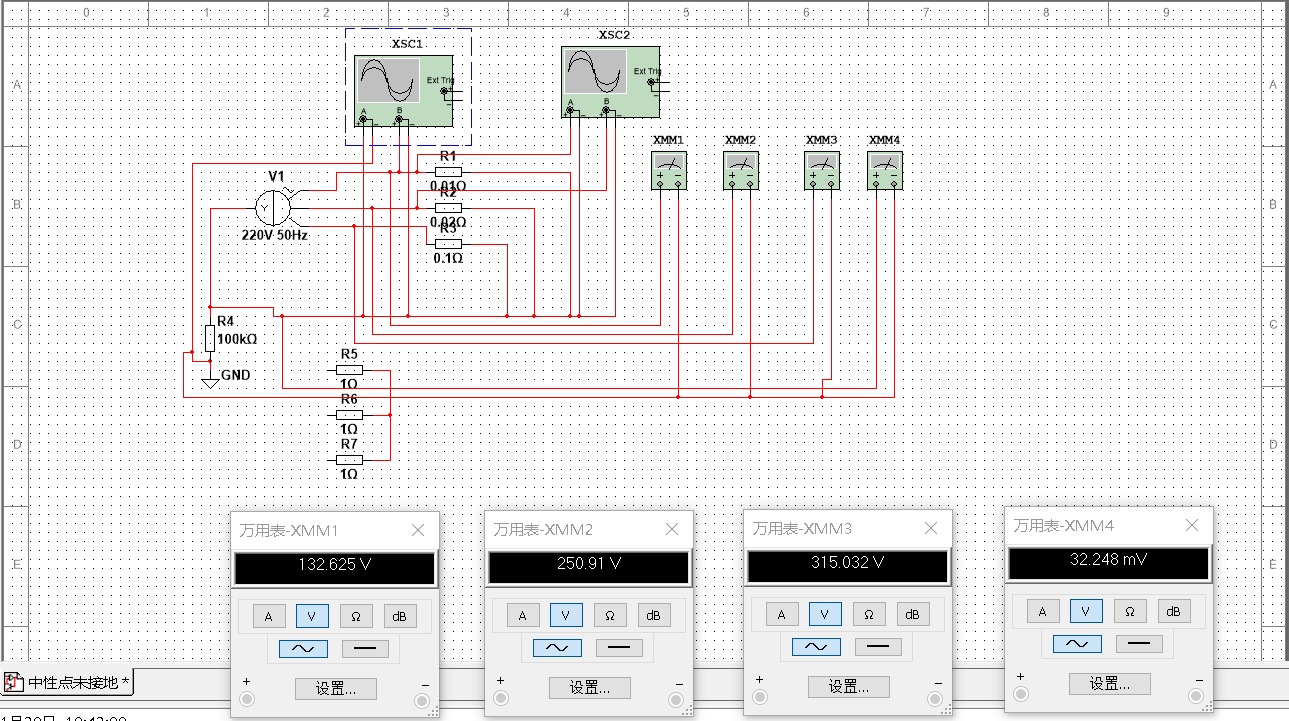Screen dimensions: 1289x721
Task: Set XMM3 multimeter to AC signal mode
Action: [x=816, y=647]
